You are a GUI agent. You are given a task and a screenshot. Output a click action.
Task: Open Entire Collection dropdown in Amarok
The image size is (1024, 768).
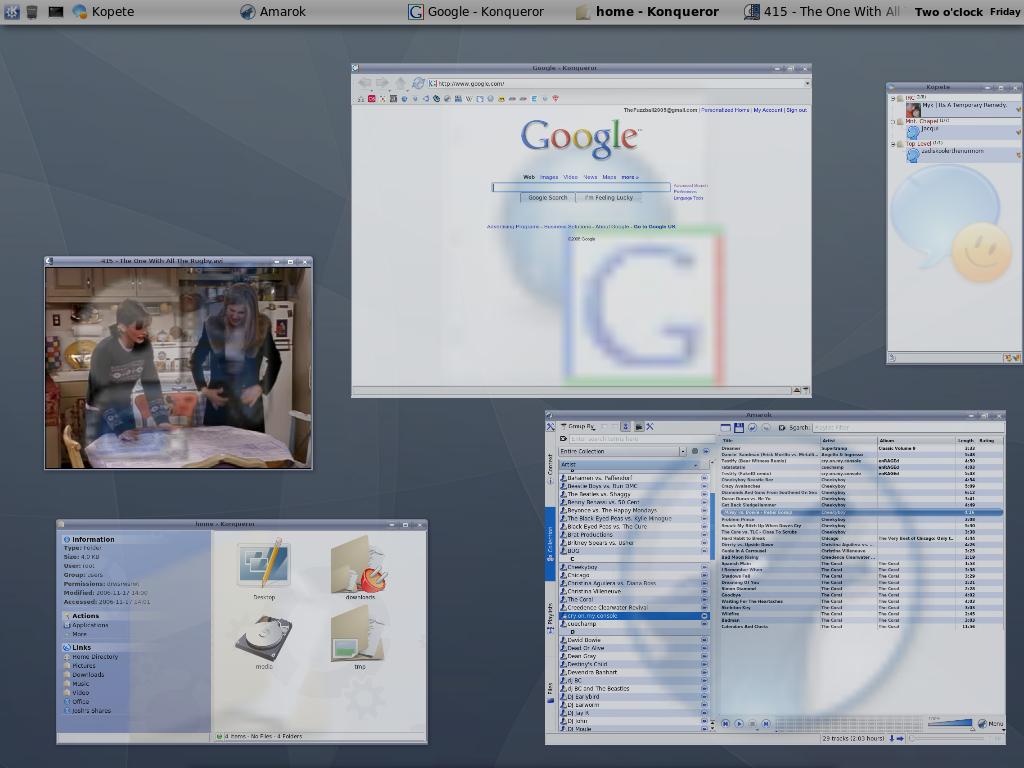pos(622,451)
